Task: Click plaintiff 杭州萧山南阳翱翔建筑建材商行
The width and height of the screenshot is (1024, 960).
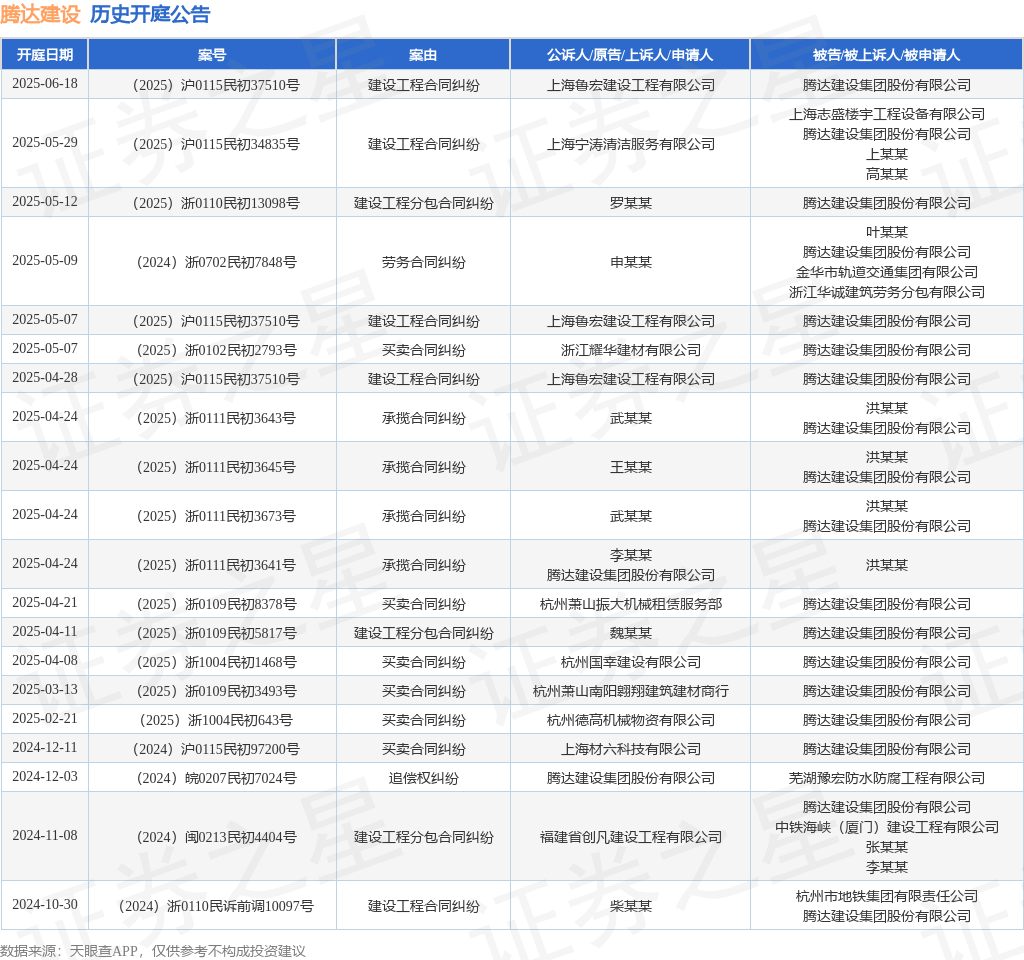Action: pos(631,691)
